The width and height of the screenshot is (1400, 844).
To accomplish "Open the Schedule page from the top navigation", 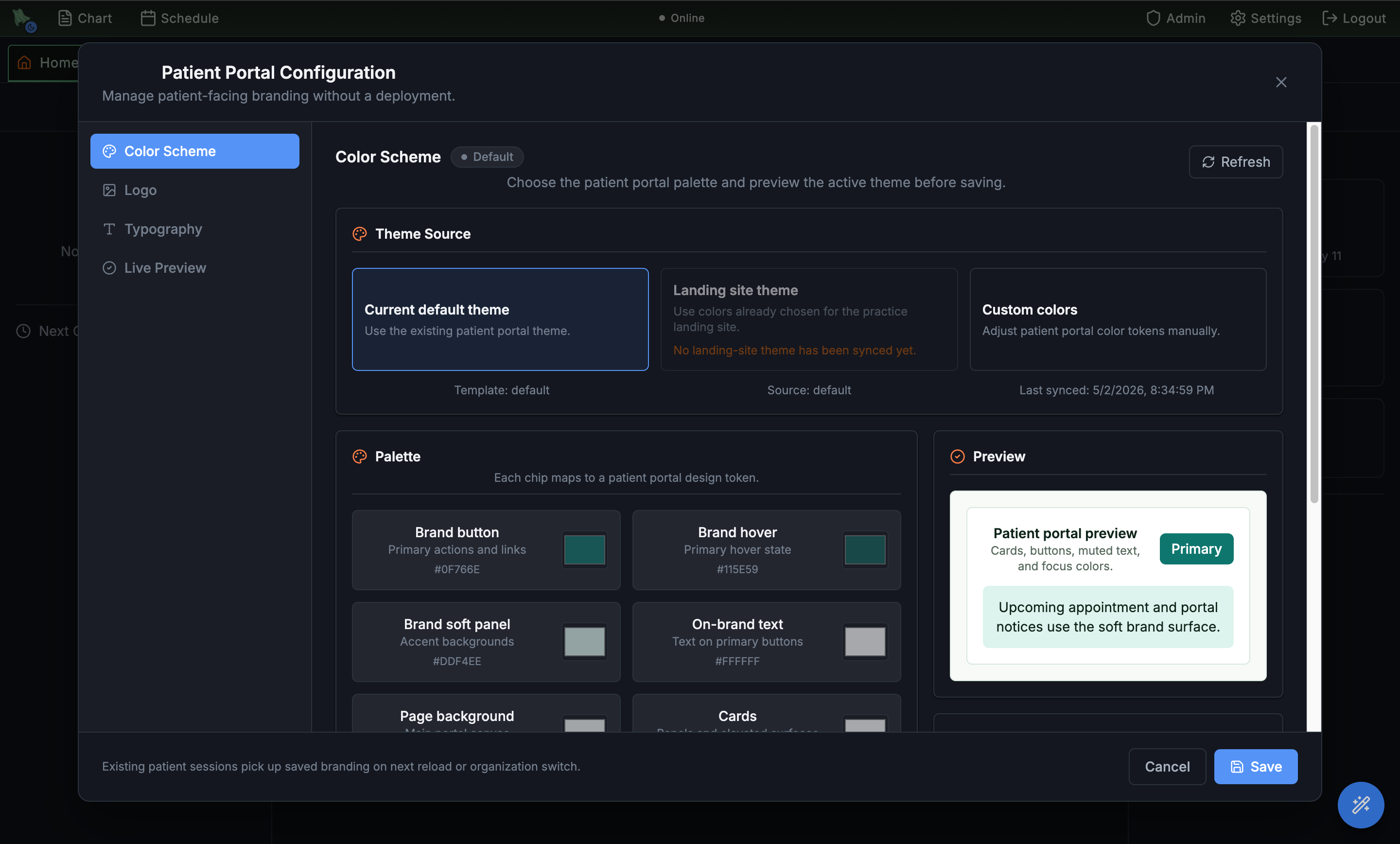I will (x=179, y=18).
